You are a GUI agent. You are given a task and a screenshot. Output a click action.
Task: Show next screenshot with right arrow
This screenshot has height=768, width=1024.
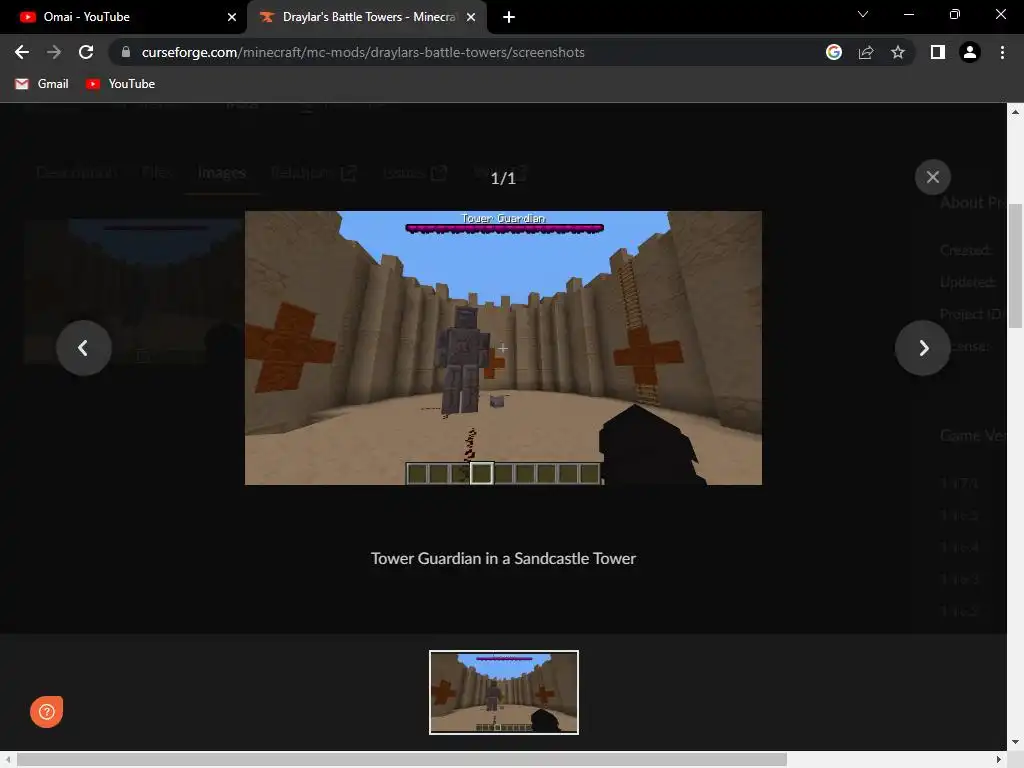pyautogui.click(x=923, y=348)
